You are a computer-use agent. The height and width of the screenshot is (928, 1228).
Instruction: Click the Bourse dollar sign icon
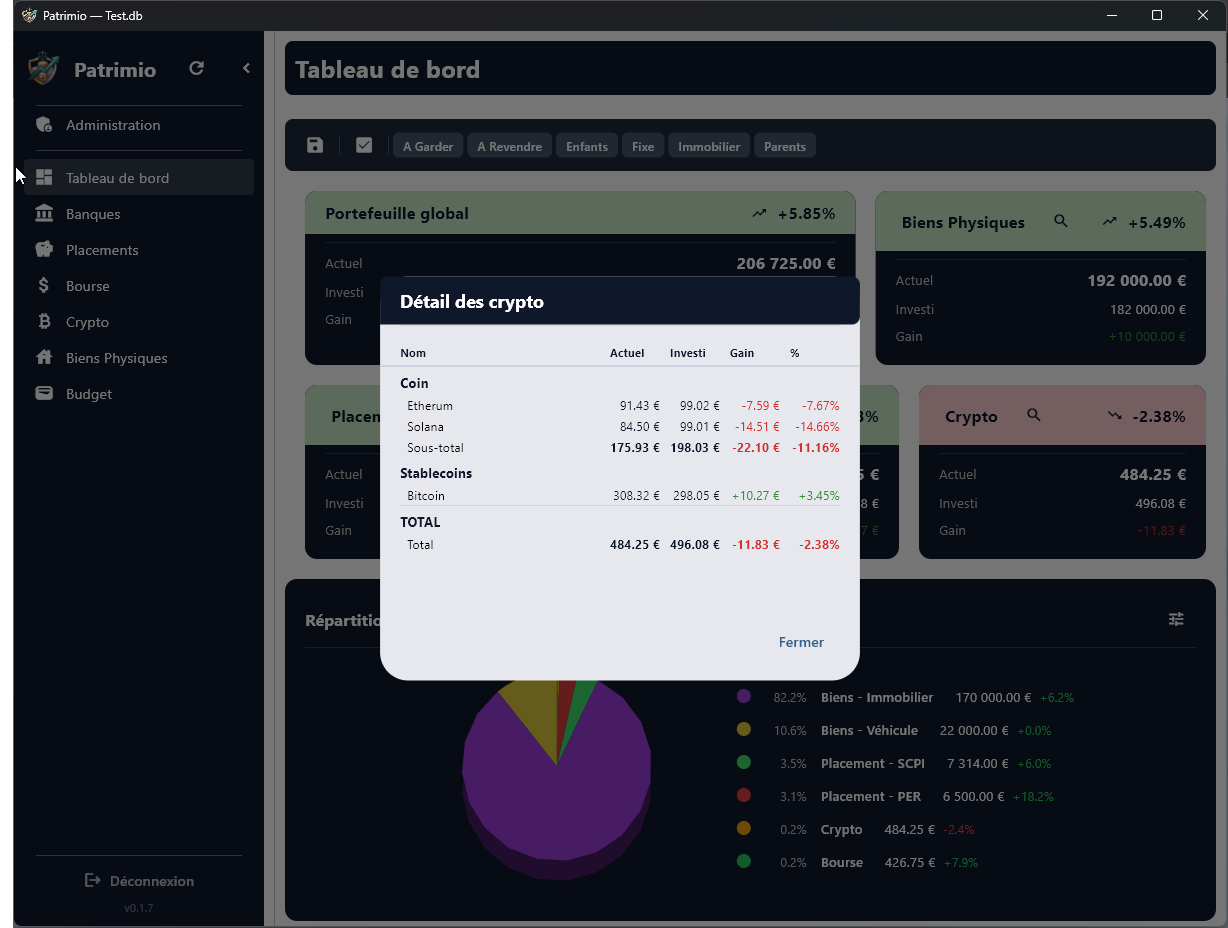pos(44,285)
